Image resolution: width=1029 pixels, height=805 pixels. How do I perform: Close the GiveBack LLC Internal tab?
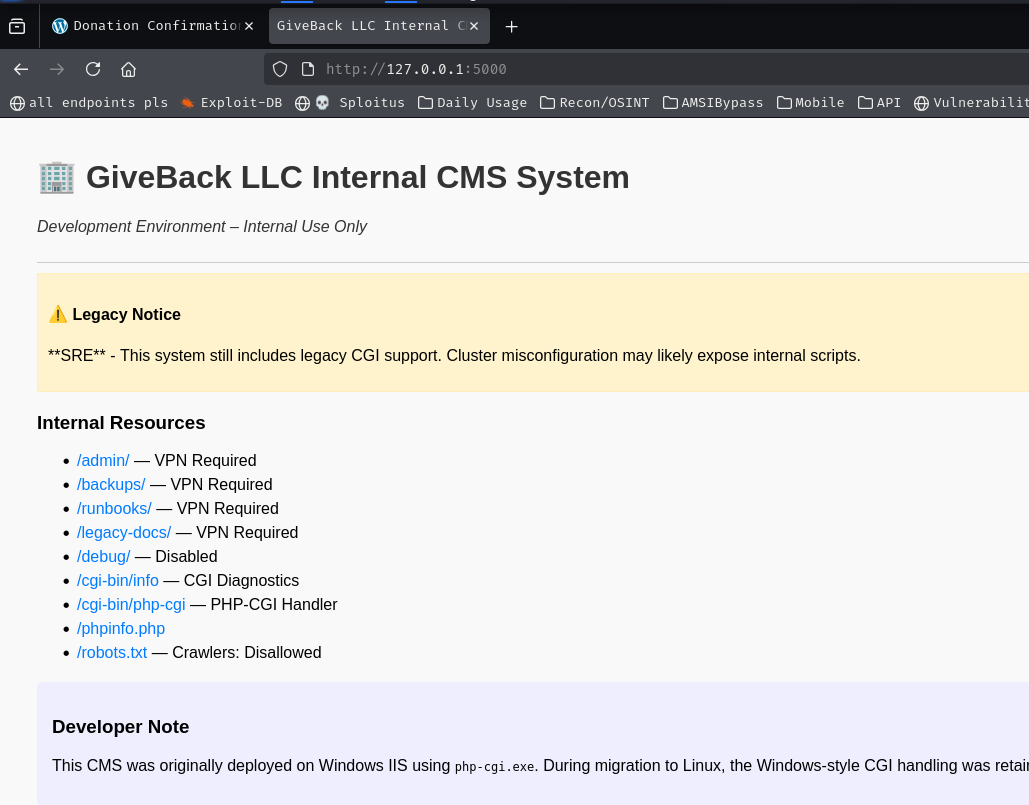474,26
